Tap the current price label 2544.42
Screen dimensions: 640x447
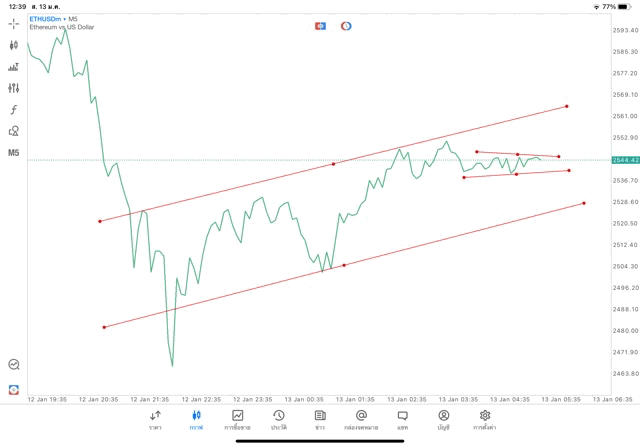(x=625, y=160)
